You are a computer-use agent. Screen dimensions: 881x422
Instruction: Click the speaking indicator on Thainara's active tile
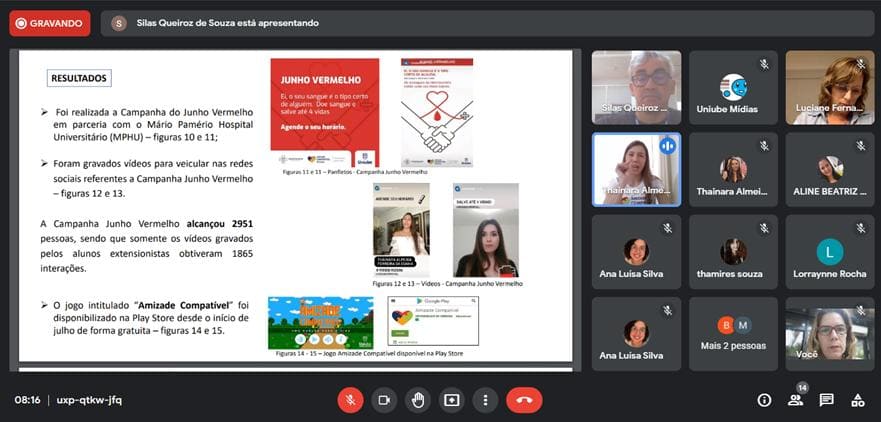coord(667,146)
